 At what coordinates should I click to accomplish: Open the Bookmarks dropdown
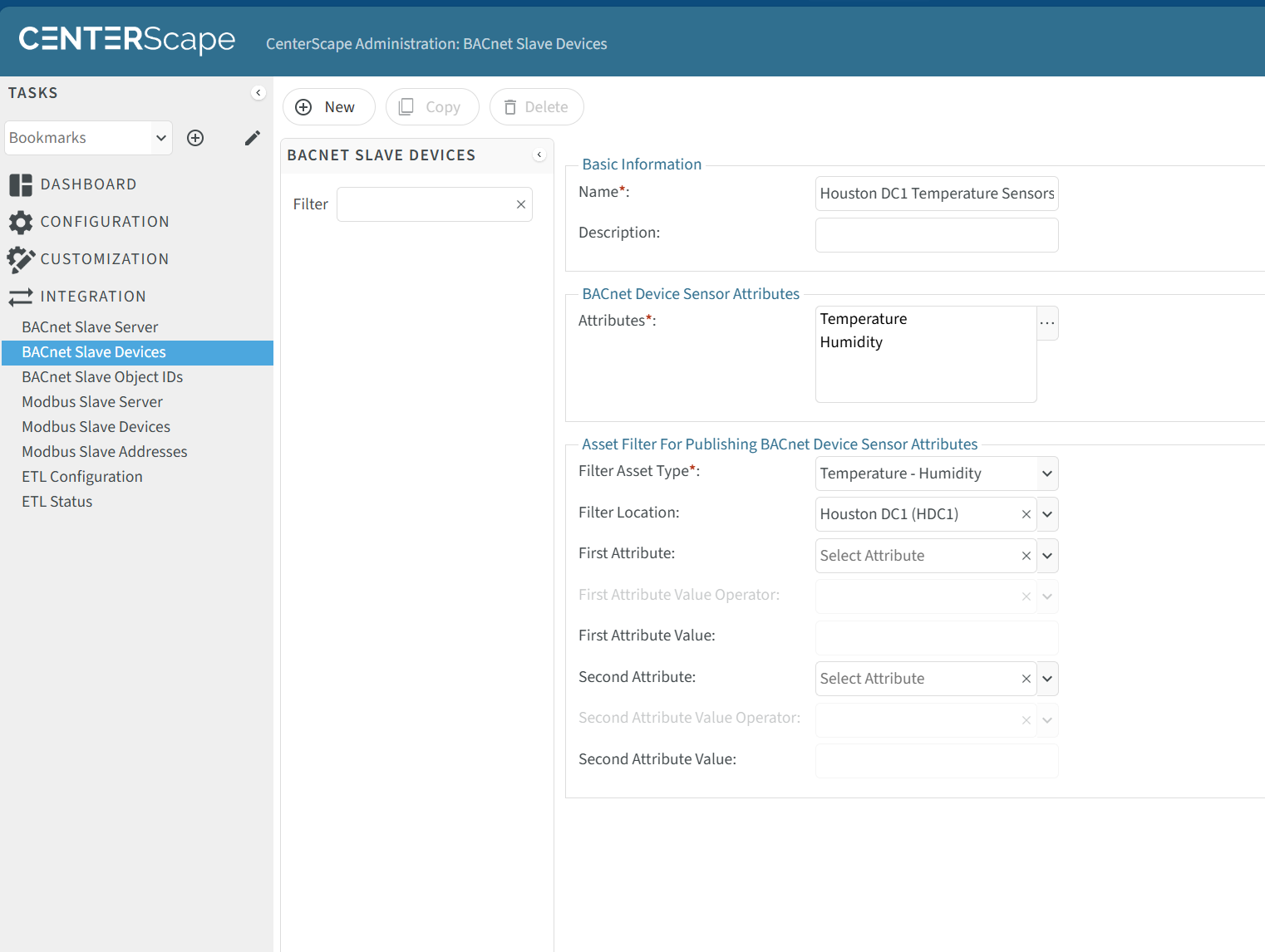(x=88, y=138)
